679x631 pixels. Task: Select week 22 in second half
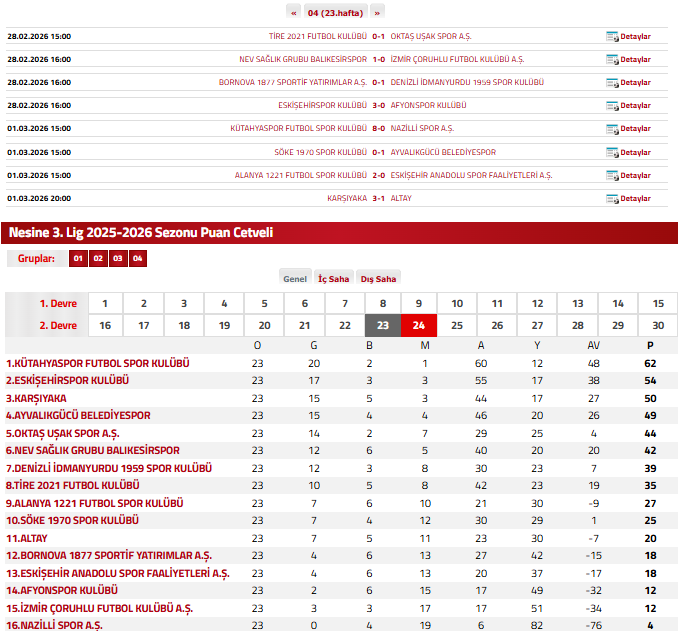click(x=345, y=325)
